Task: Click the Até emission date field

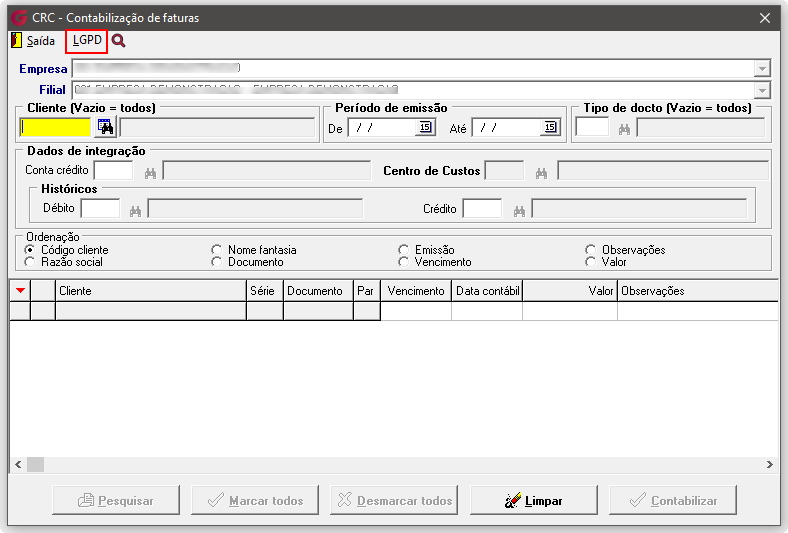Action: [507, 128]
